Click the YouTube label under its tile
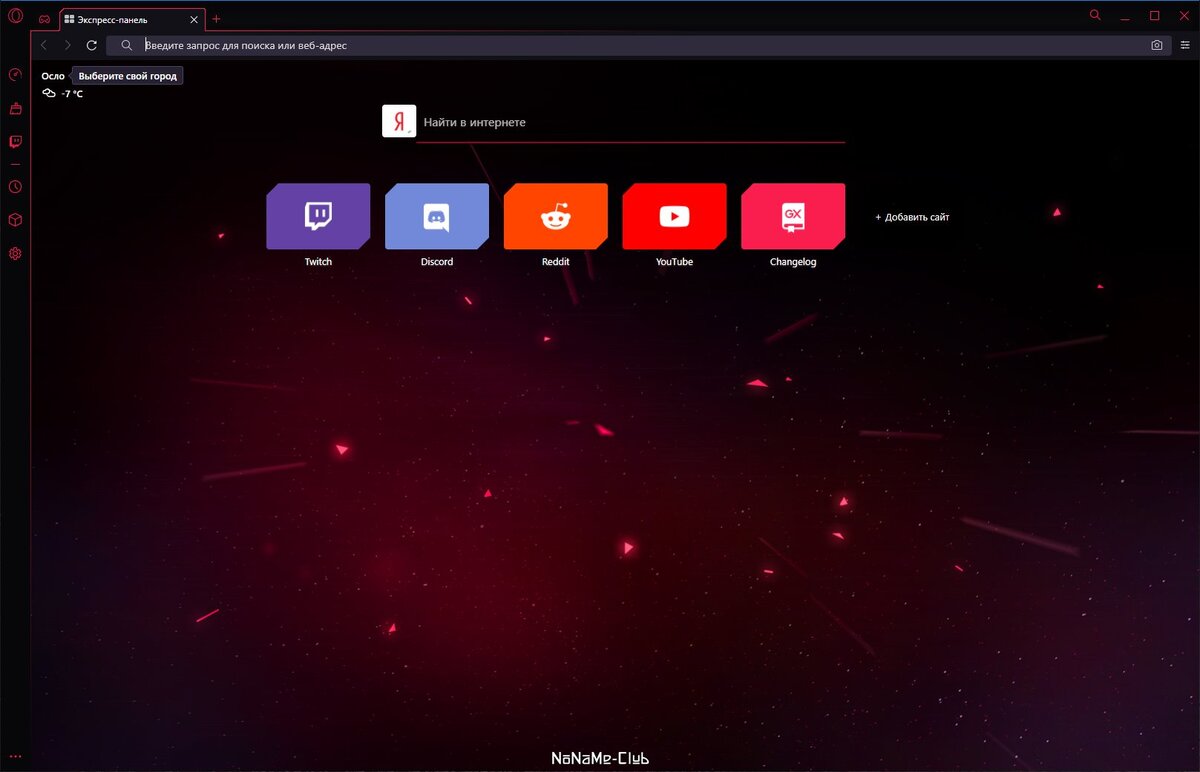1200x772 pixels. point(674,262)
